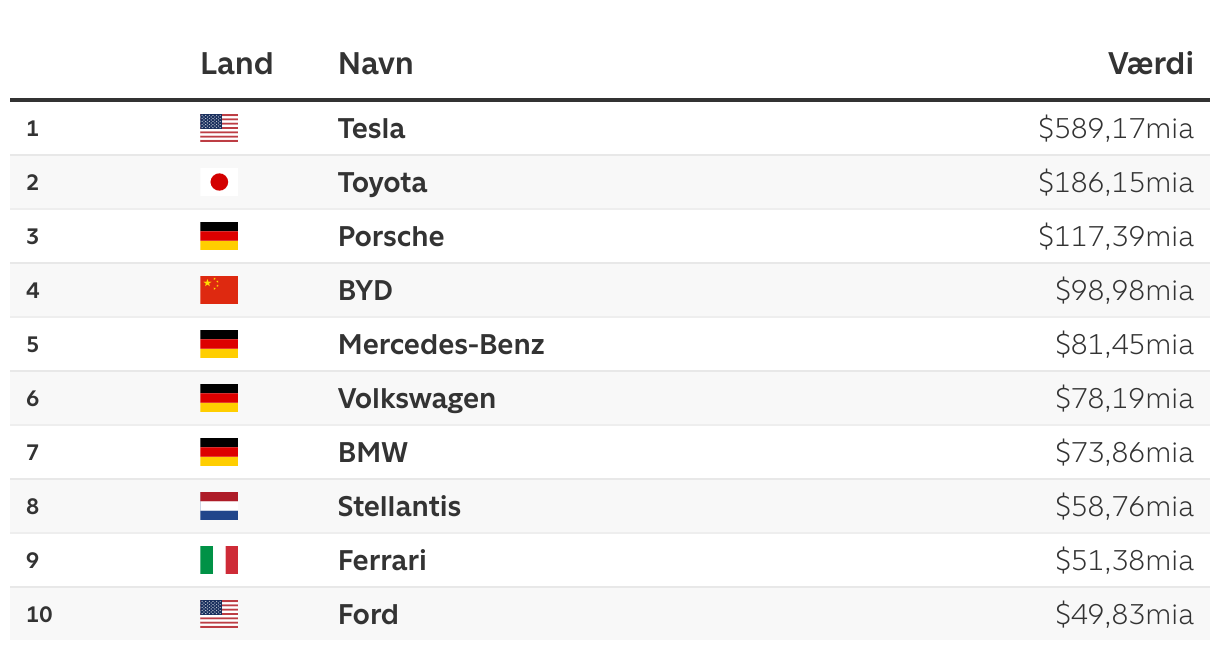Click the Italian flag beside Ferrari
The image size is (1220, 650).
click(219, 560)
